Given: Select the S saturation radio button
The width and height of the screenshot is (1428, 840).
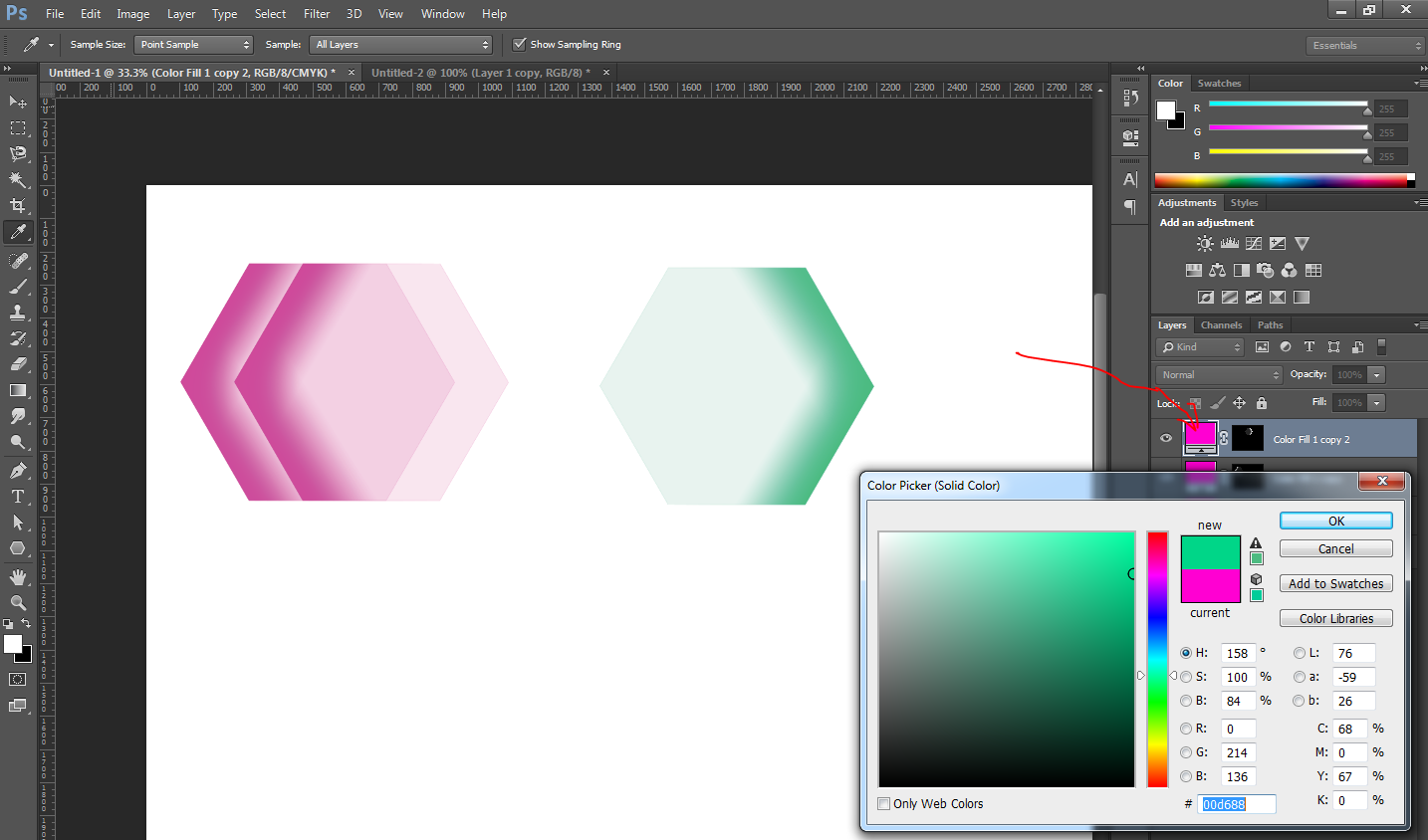Looking at the screenshot, I should (x=1186, y=677).
